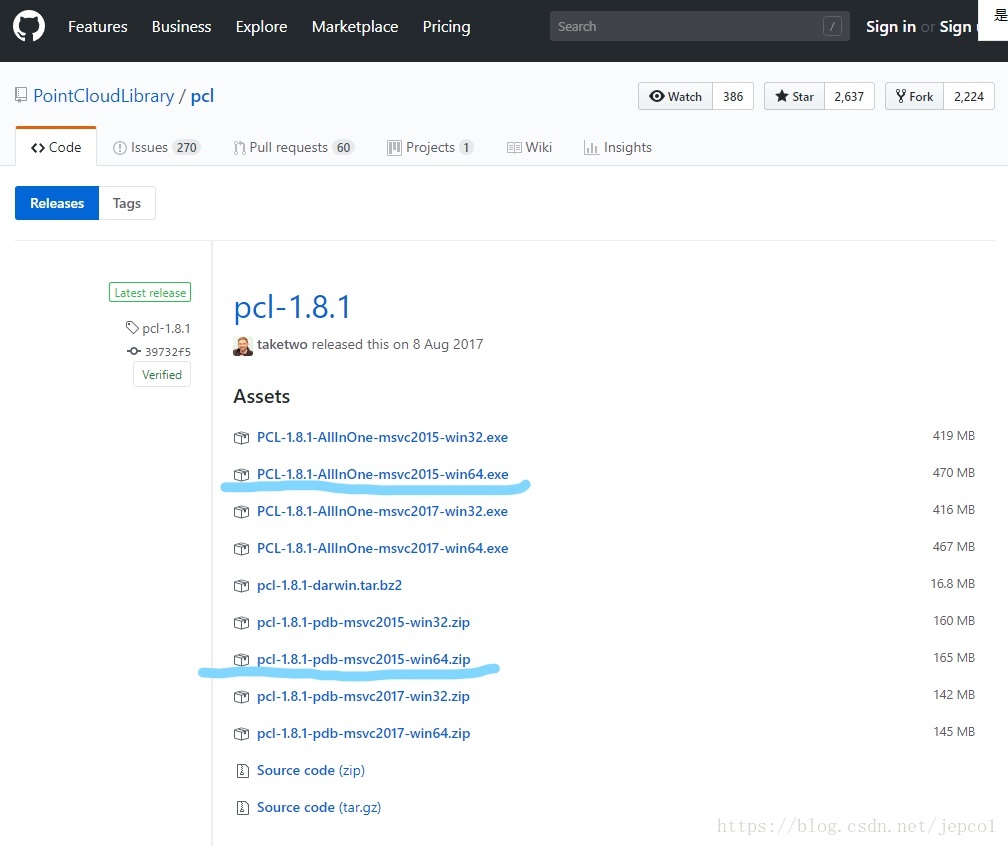Watch the pcl repository

pyautogui.click(x=675, y=96)
